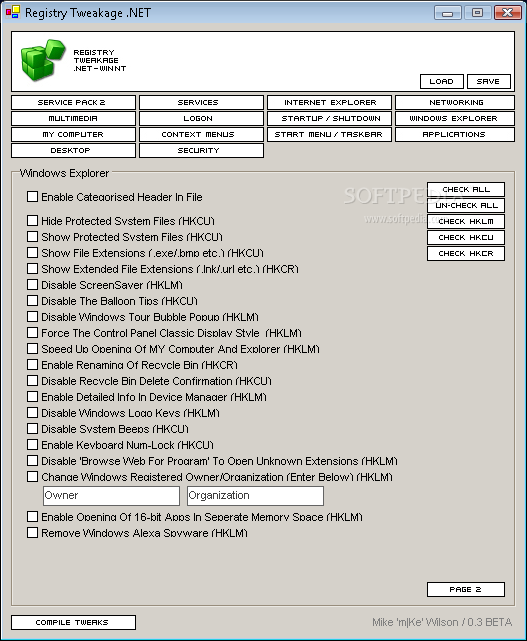Enable Speed Up Opening Of My Computer
This screenshot has width=527, height=641.
[x=32, y=348]
